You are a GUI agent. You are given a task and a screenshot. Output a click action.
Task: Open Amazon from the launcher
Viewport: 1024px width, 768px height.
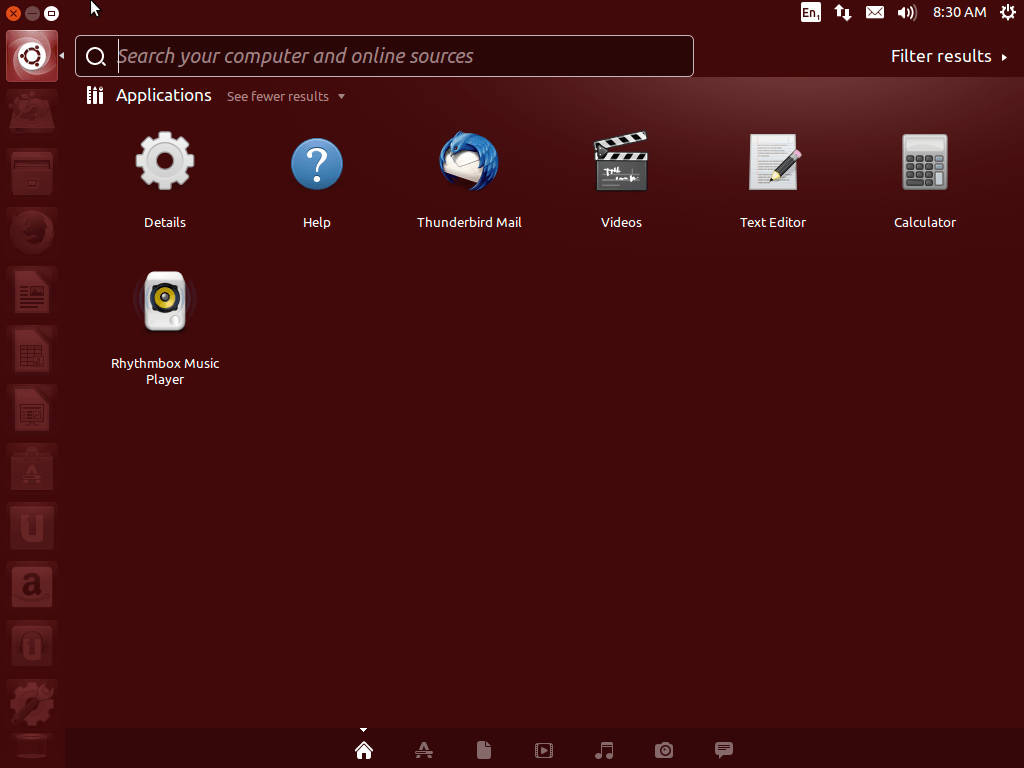tap(32, 585)
